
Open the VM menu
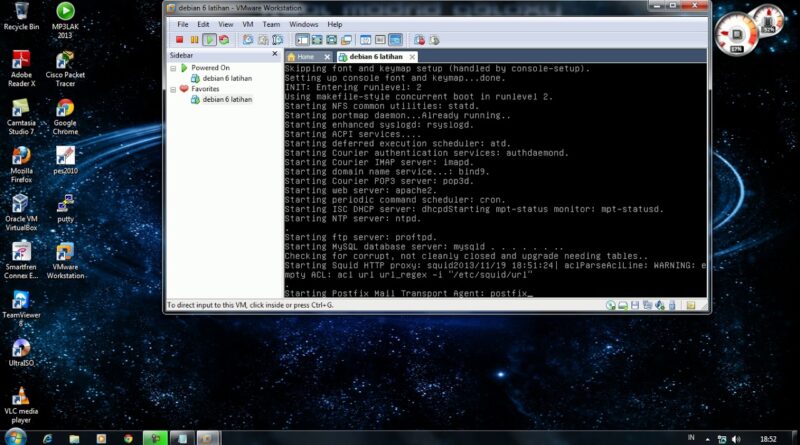click(247, 24)
